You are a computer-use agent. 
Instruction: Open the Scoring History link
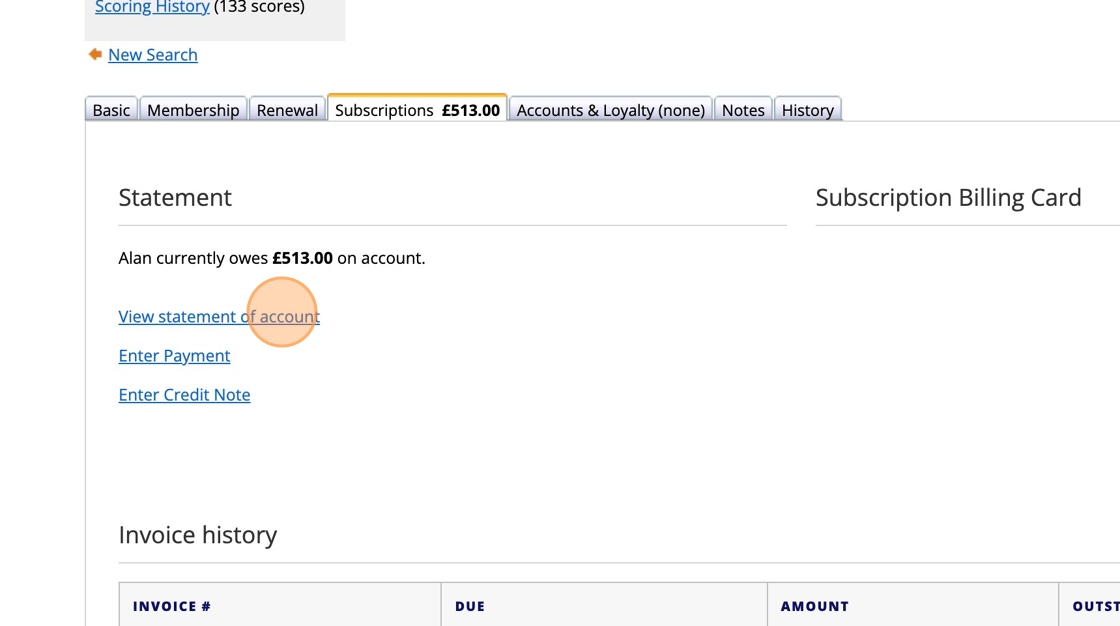point(152,7)
